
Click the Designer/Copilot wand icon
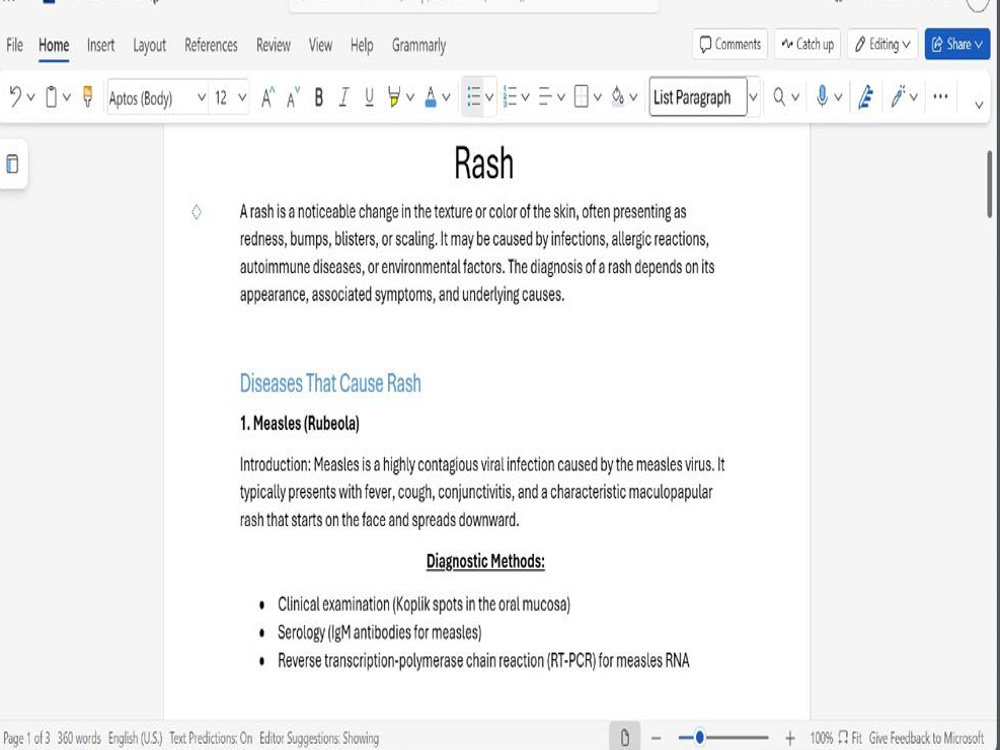[x=899, y=97]
